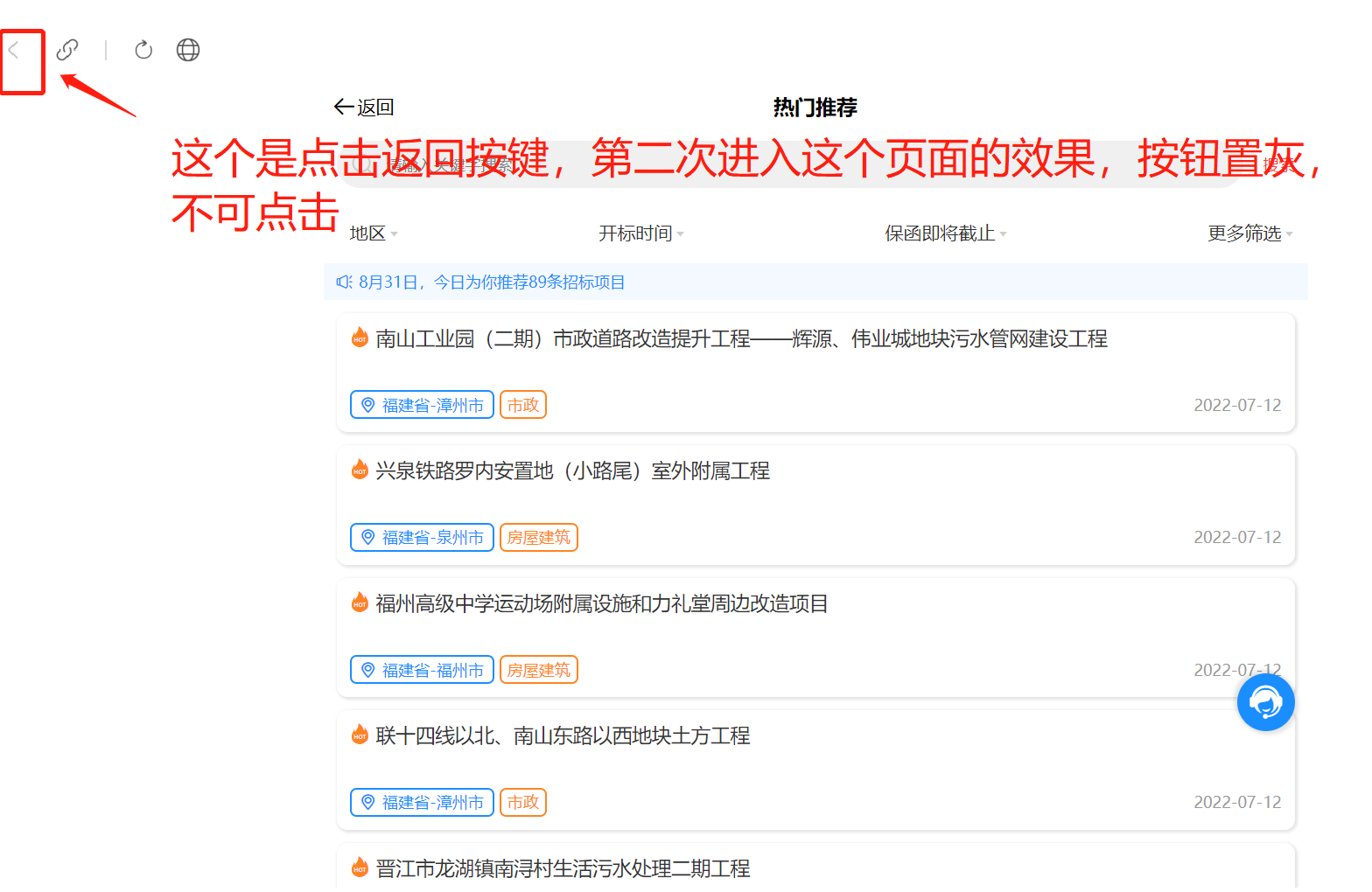1372x892 pixels.
Task: Refresh the page with reload icon
Action: pos(143,50)
